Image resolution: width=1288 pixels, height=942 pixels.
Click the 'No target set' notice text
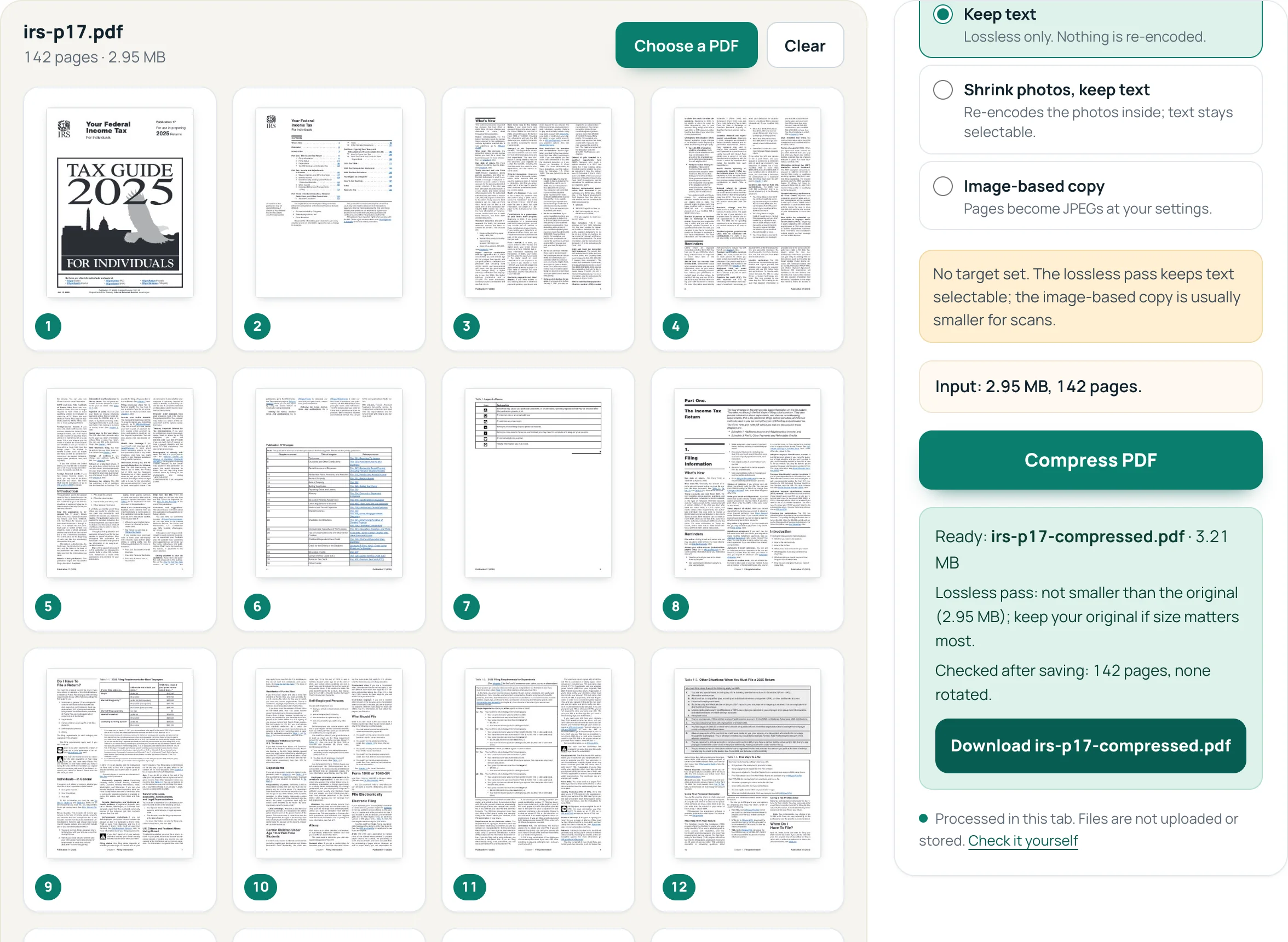click(x=1086, y=297)
